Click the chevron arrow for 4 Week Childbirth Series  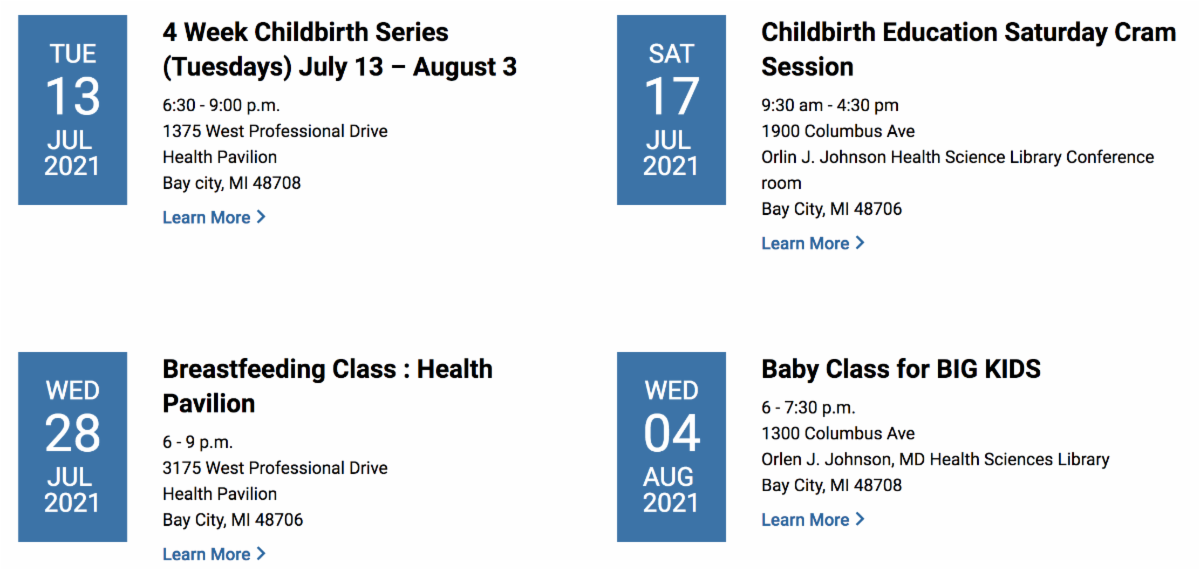point(261,217)
